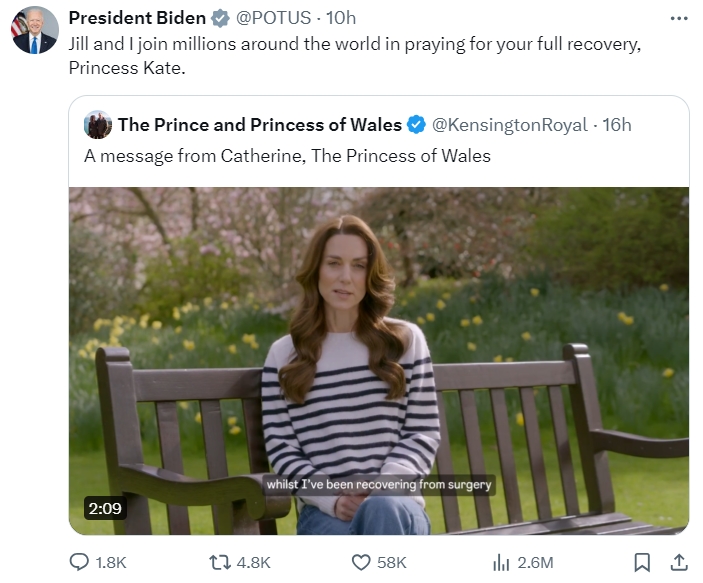Click President Biden's profile avatar

pos(35,30)
